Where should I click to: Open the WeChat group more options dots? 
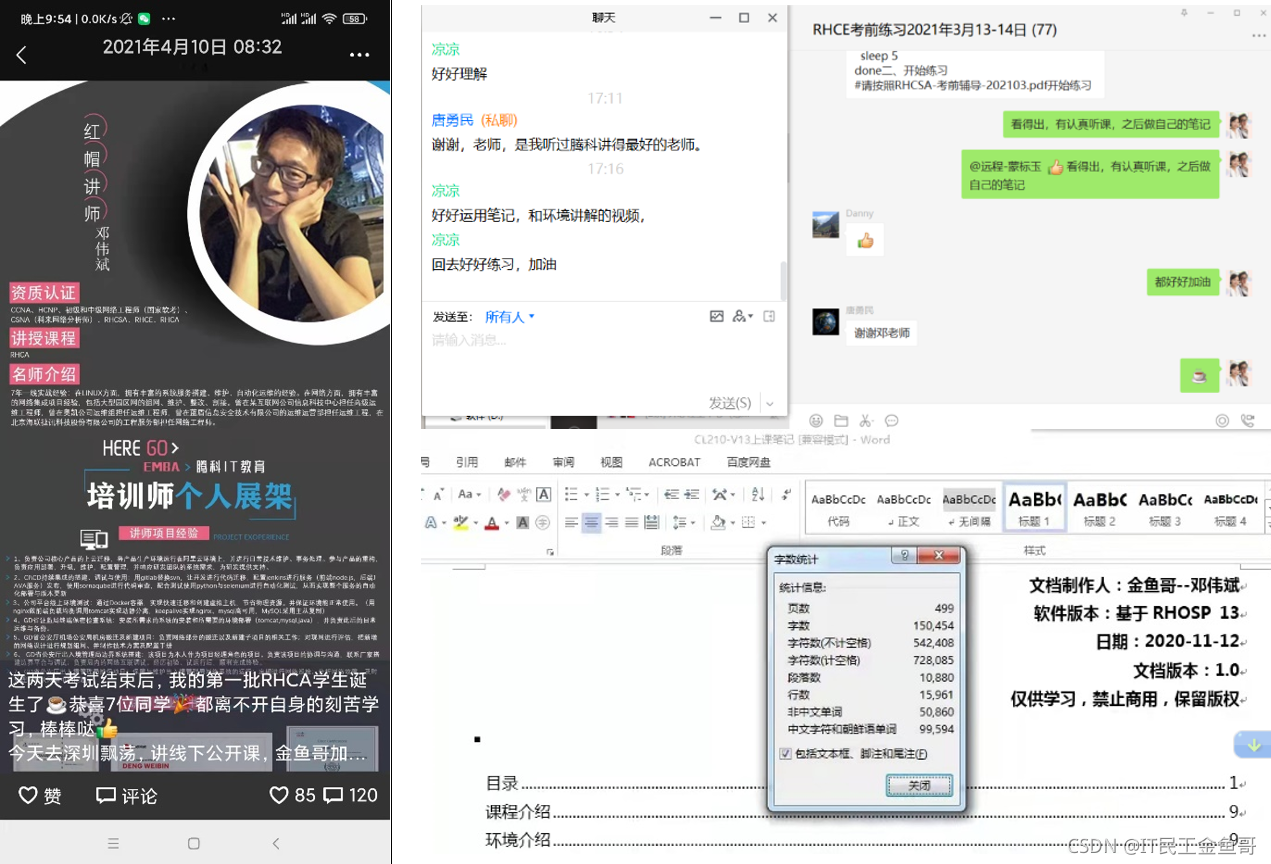click(x=1258, y=36)
